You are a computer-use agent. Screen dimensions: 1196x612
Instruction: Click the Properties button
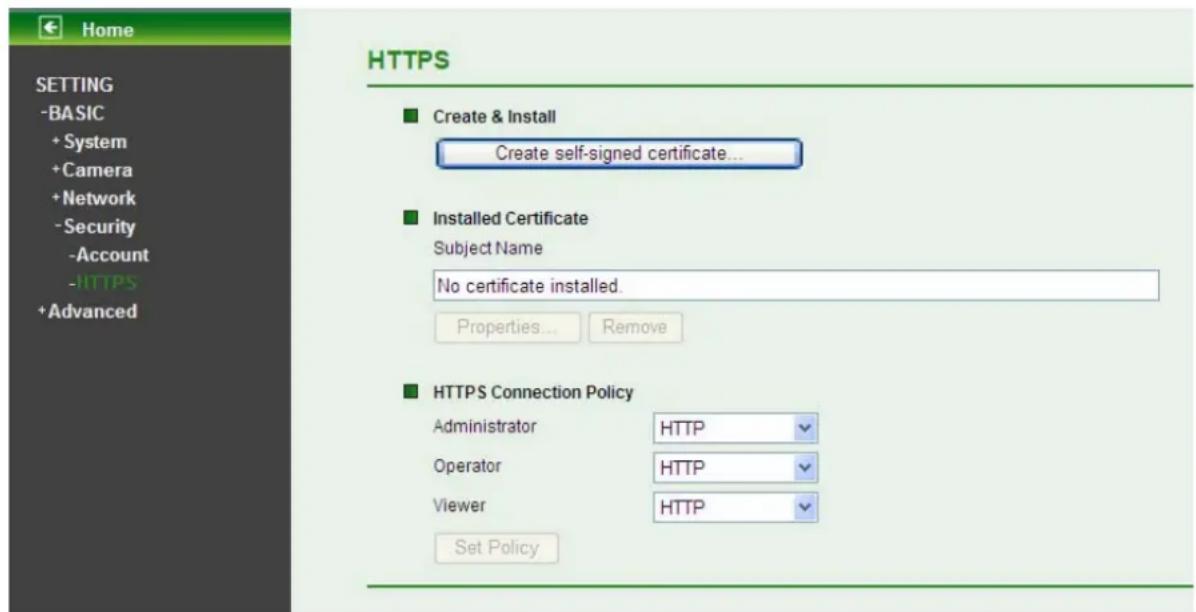[507, 327]
